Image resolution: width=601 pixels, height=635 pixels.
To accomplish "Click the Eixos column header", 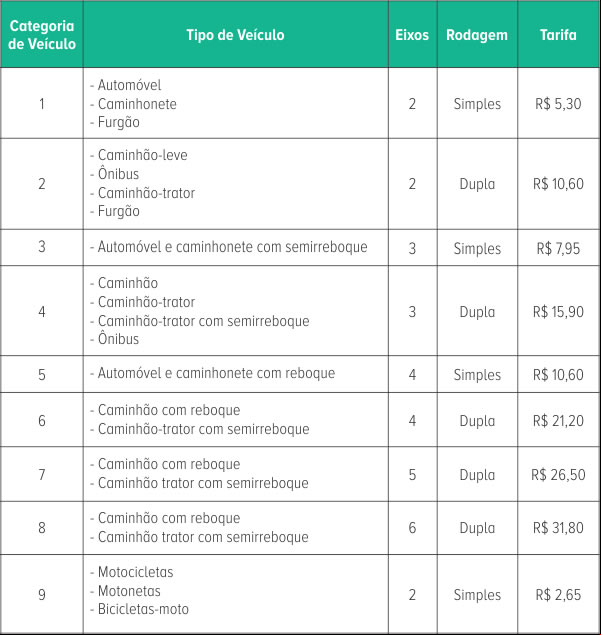I will (412, 34).
